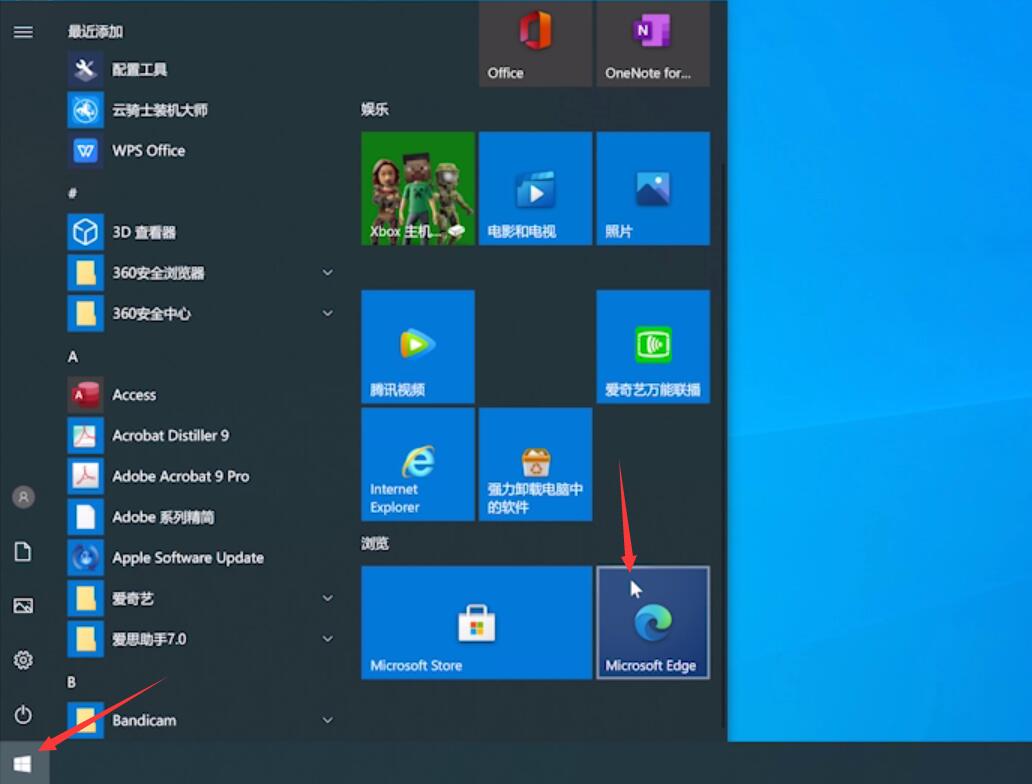Open Apple Software Update
The height and width of the screenshot is (784, 1032).
pos(201,558)
